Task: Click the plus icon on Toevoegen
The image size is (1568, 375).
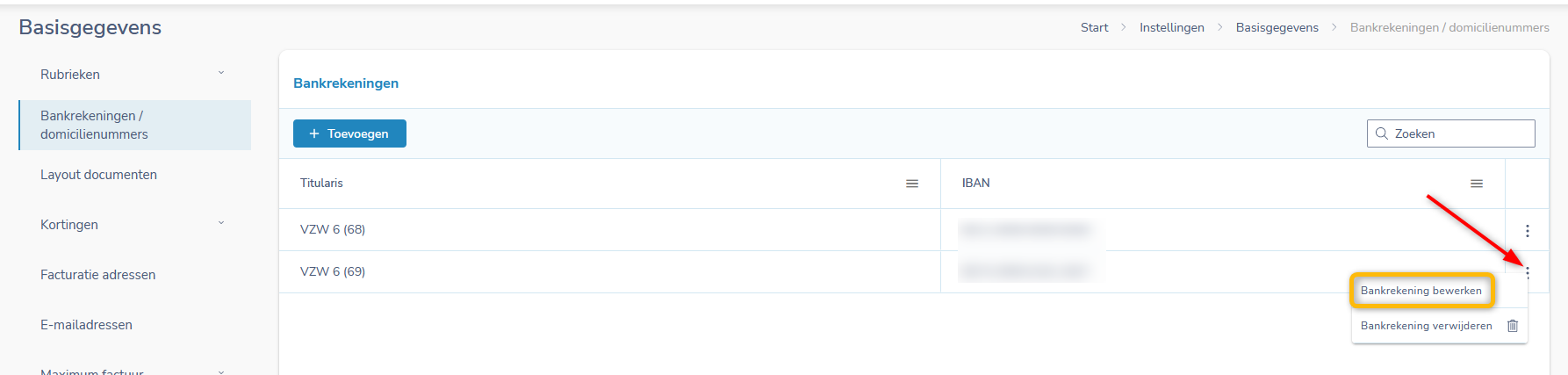Action: (x=314, y=133)
